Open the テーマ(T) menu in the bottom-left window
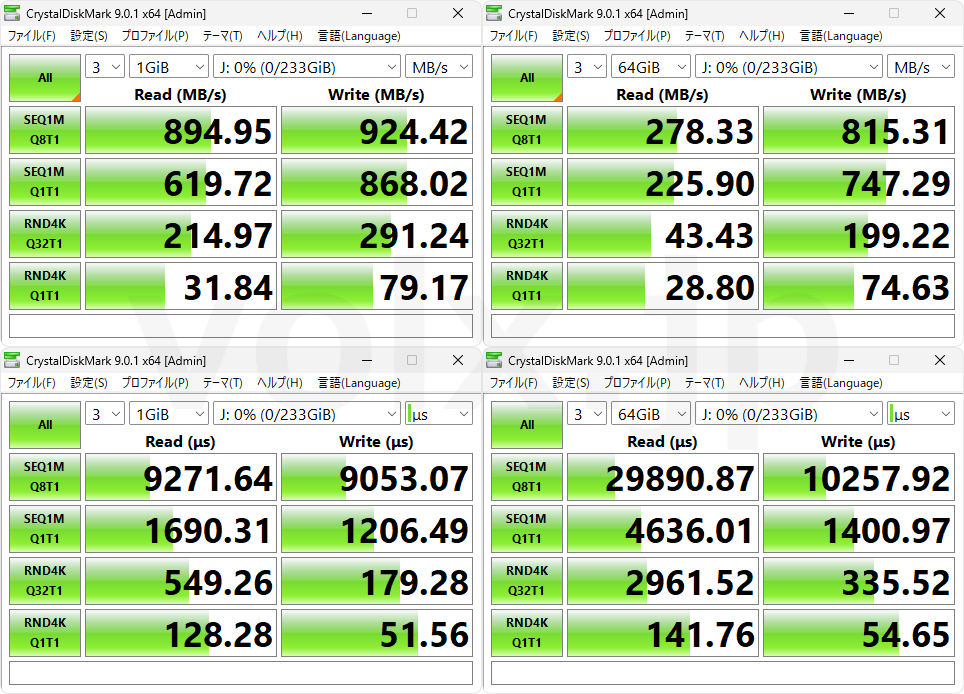Screen dimensions: 964x694 click(x=223, y=382)
